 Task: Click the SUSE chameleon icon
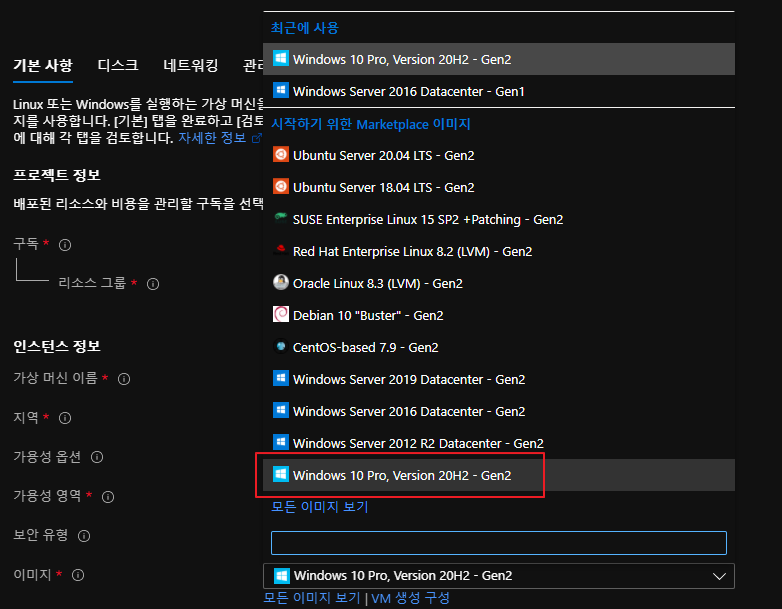281,217
